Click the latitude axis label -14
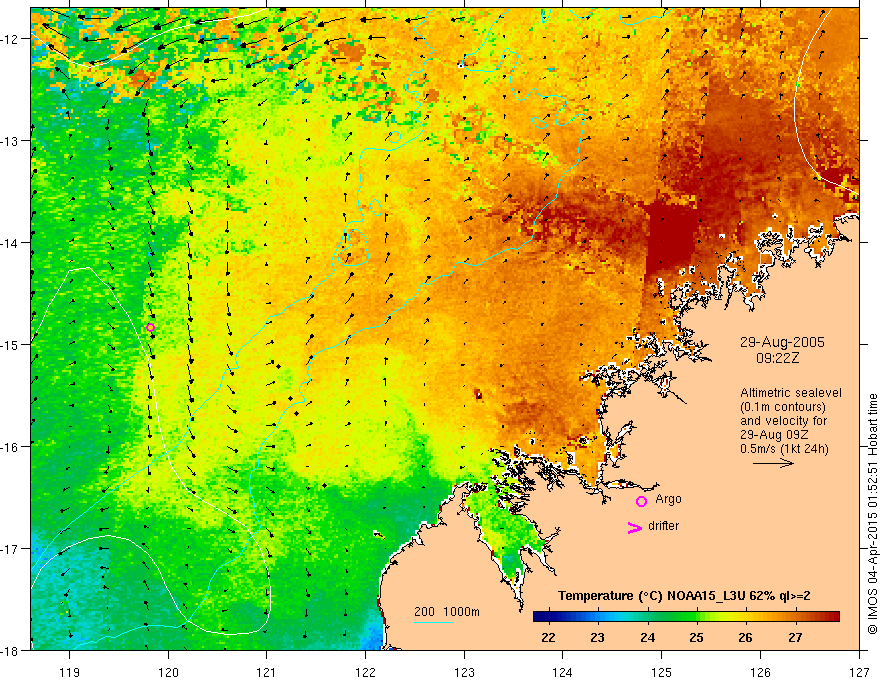Image resolution: width=880 pixels, height=680 pixels. pos(12,243)
